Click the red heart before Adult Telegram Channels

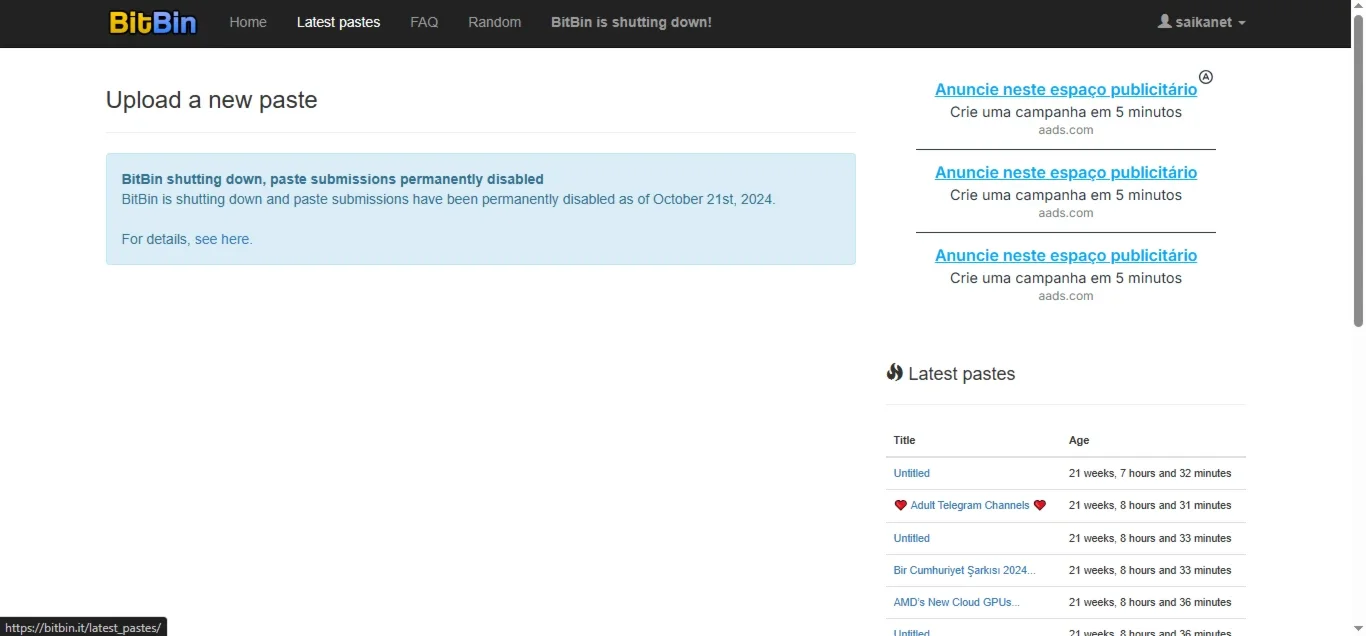point(900,506)
